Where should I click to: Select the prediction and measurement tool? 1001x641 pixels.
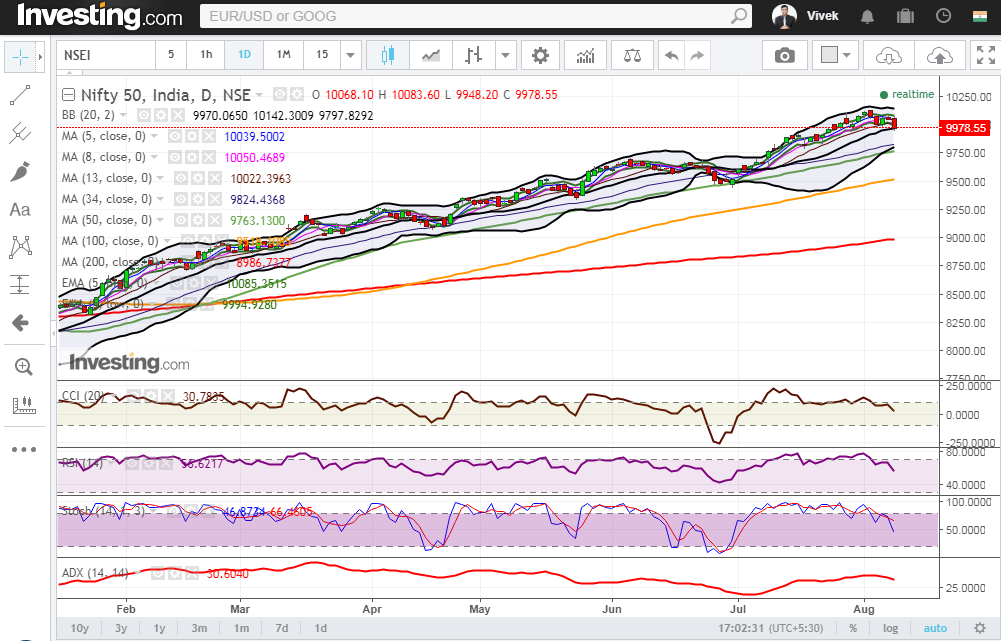coord(20,284)
